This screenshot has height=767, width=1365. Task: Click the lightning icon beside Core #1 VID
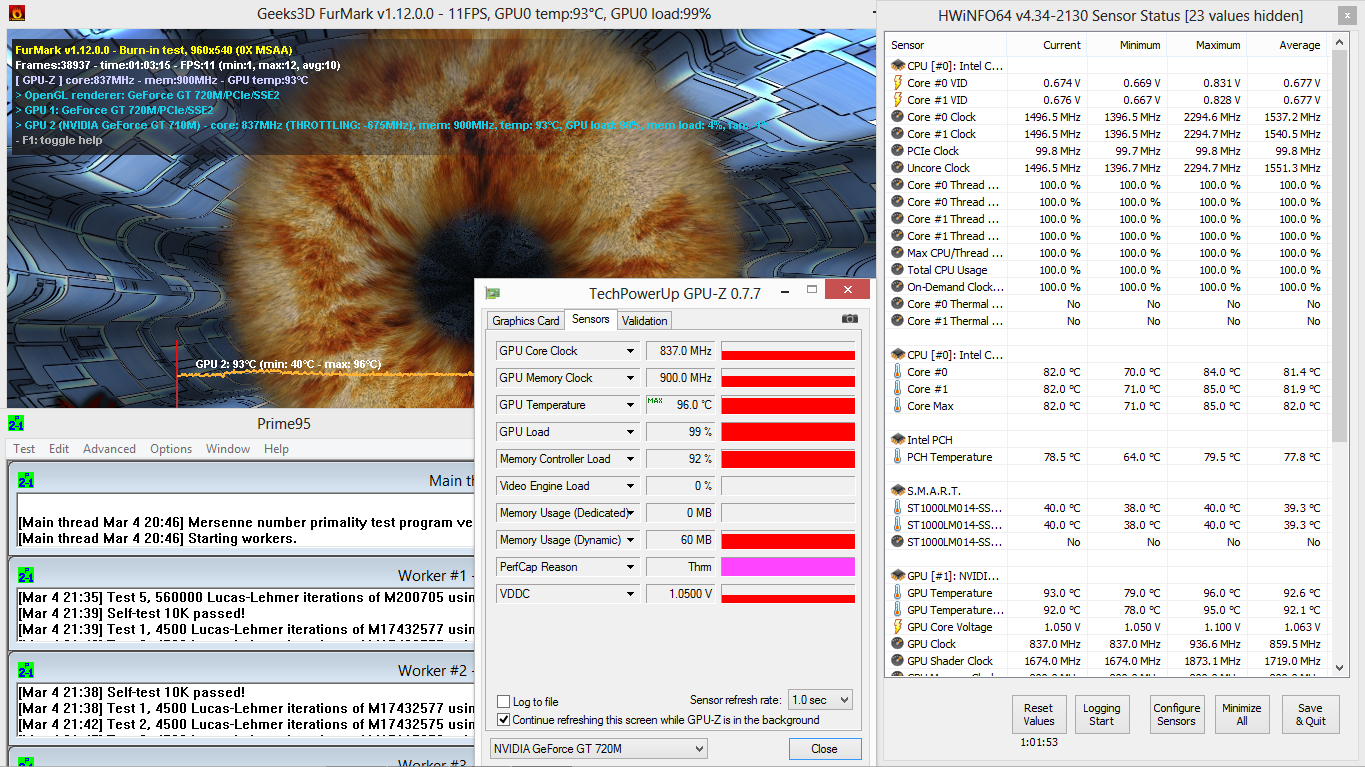(897, 100)
